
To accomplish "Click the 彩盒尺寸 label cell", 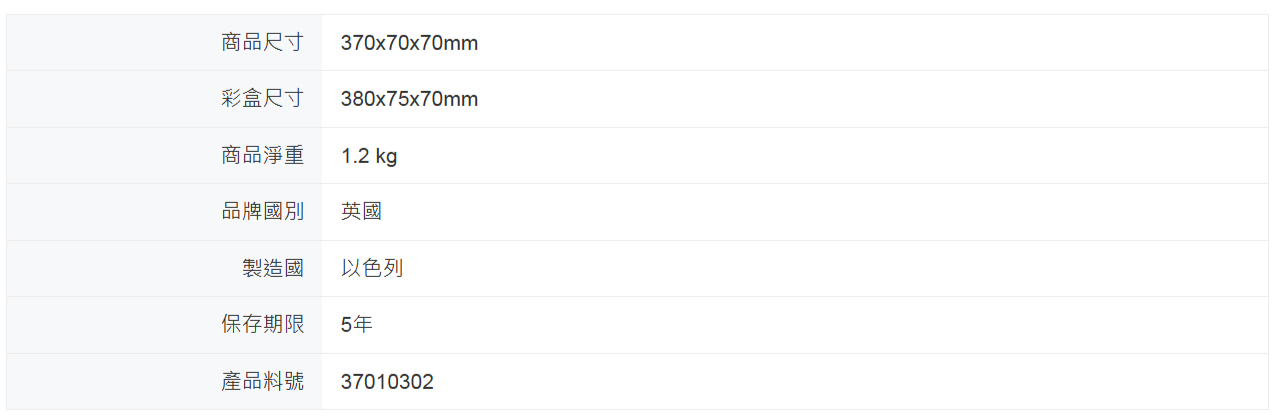I will [x=262, y=99].
